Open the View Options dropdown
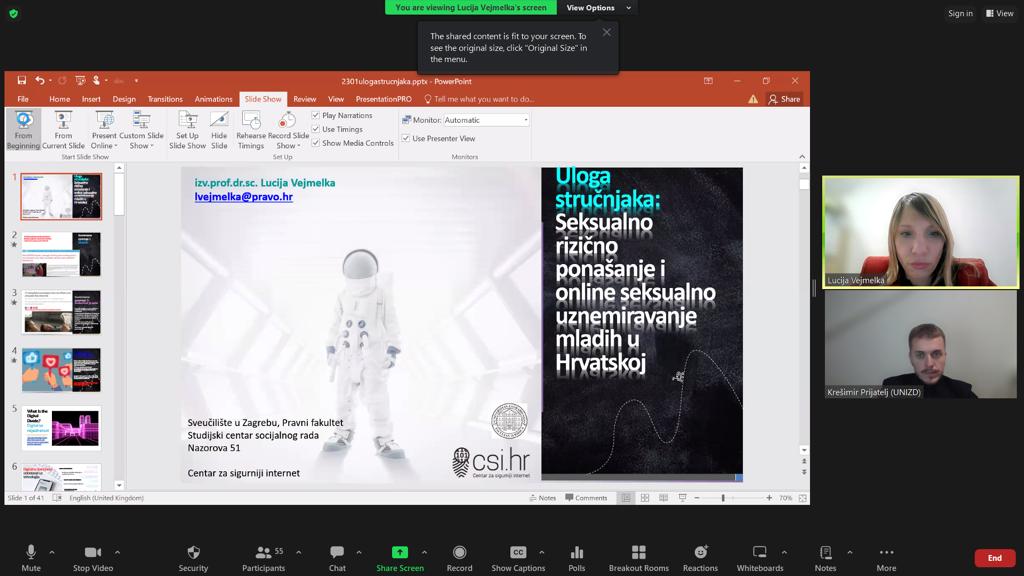 598,8
